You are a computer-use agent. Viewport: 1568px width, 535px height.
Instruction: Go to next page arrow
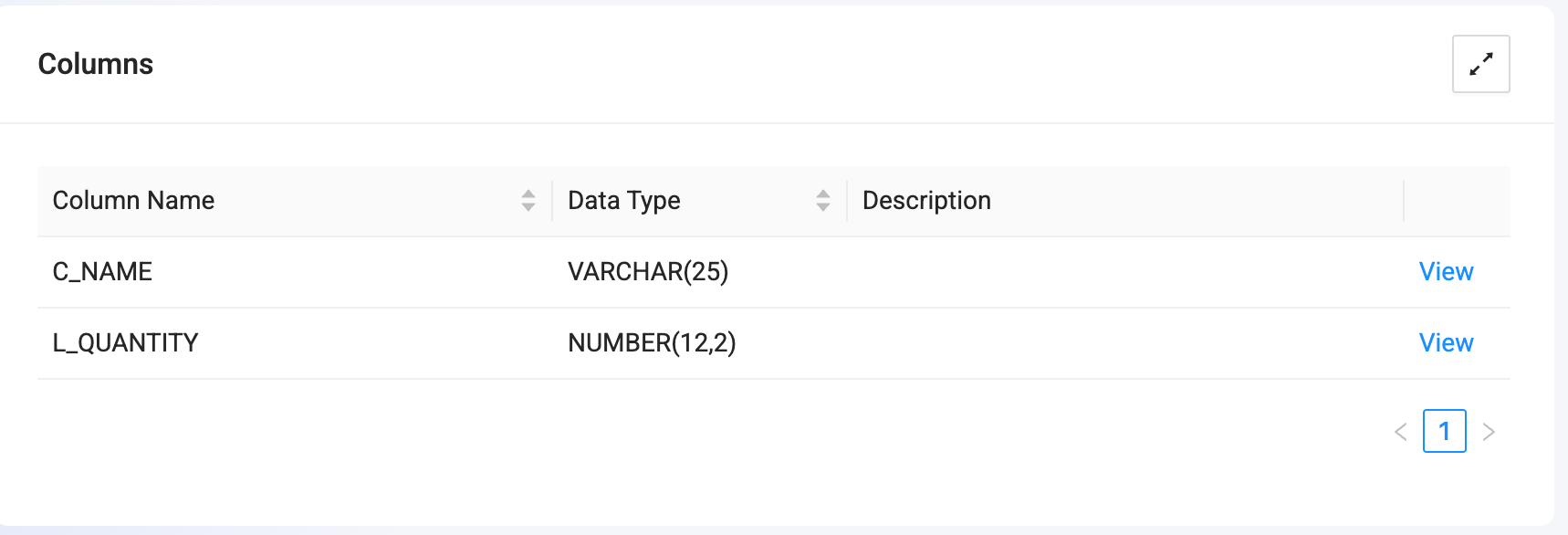[x=1489, y=432]
